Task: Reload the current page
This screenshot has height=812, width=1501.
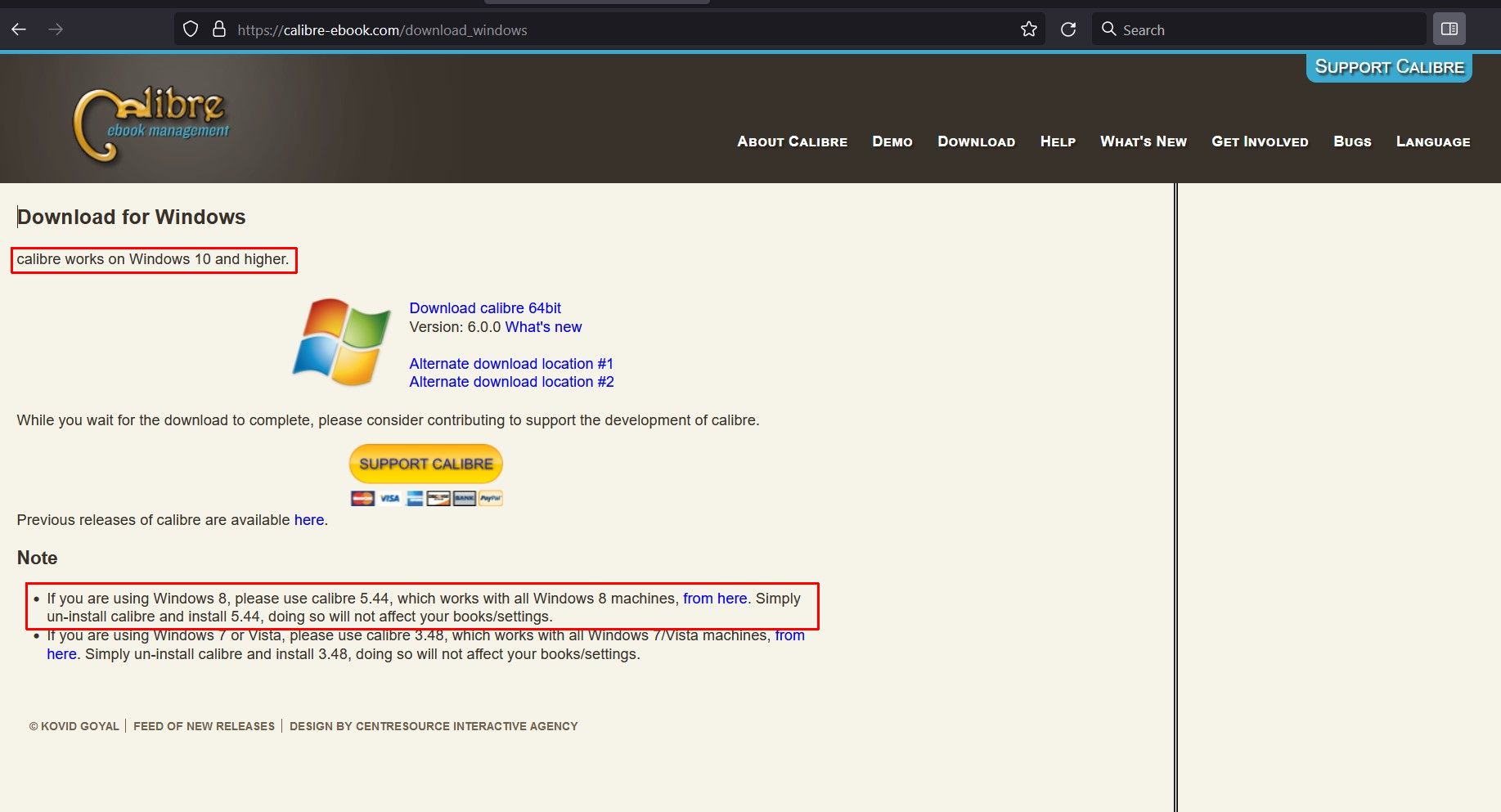Action: point(1068,29)
